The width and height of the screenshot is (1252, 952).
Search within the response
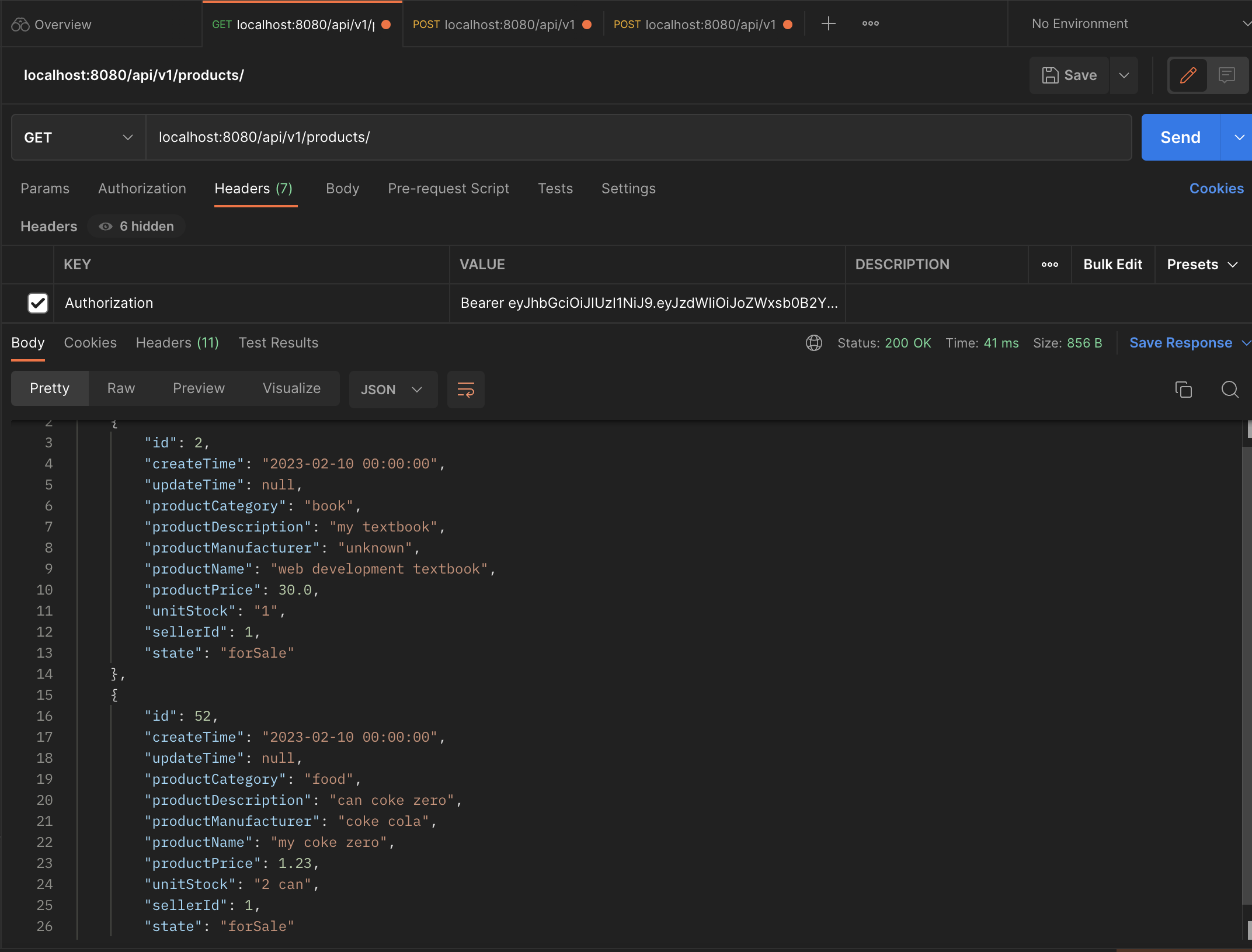click(1230, 389)
